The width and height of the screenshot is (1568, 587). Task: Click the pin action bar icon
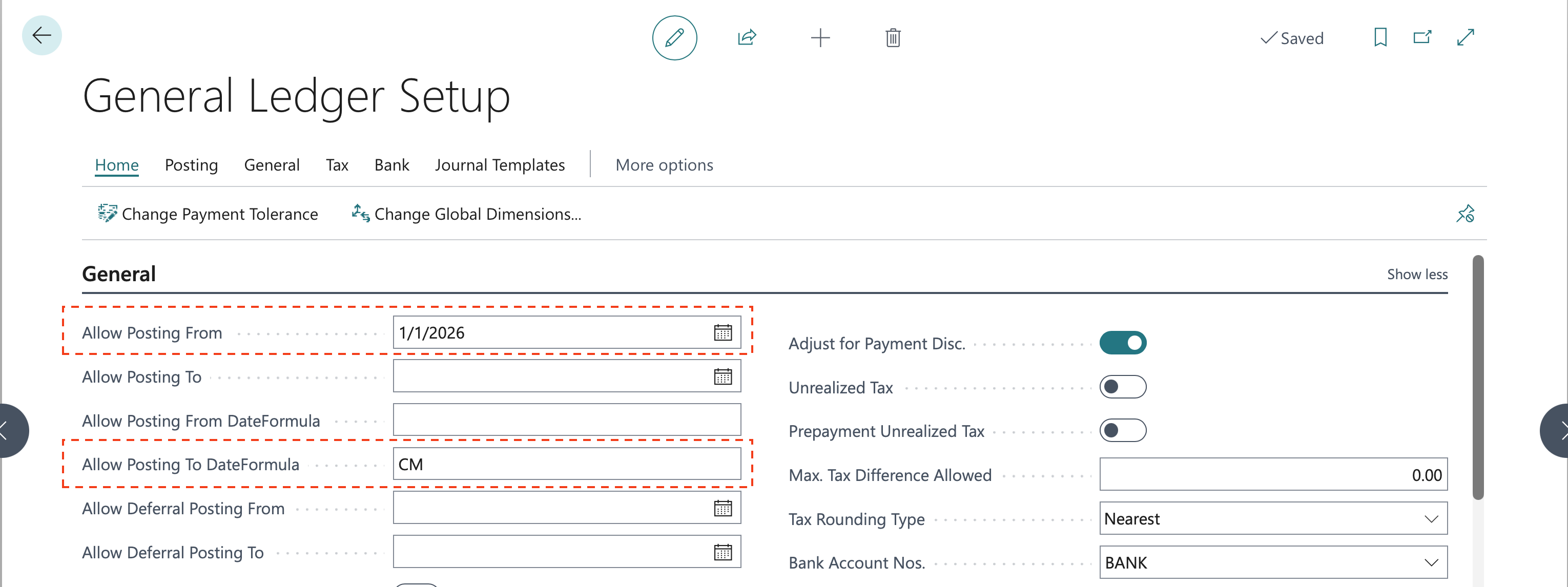tap(1465, 214)
